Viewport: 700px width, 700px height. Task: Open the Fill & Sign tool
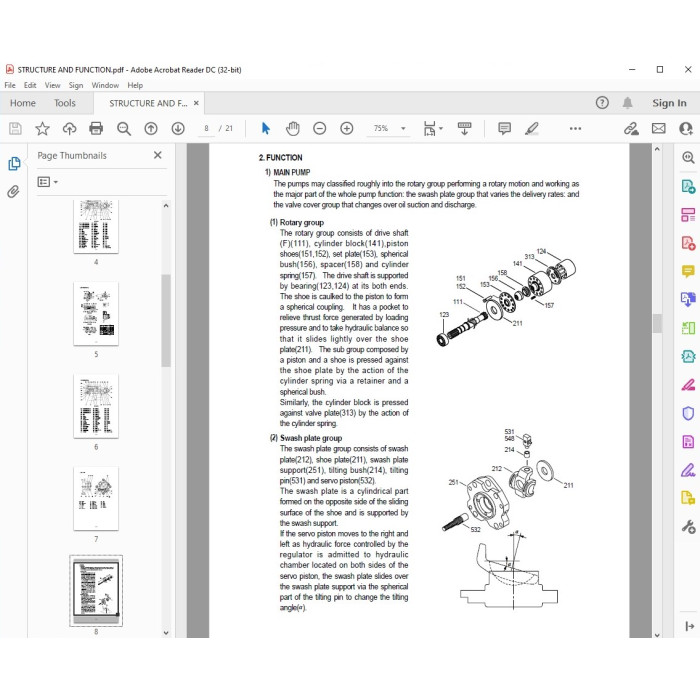click(x=688, y=470)
